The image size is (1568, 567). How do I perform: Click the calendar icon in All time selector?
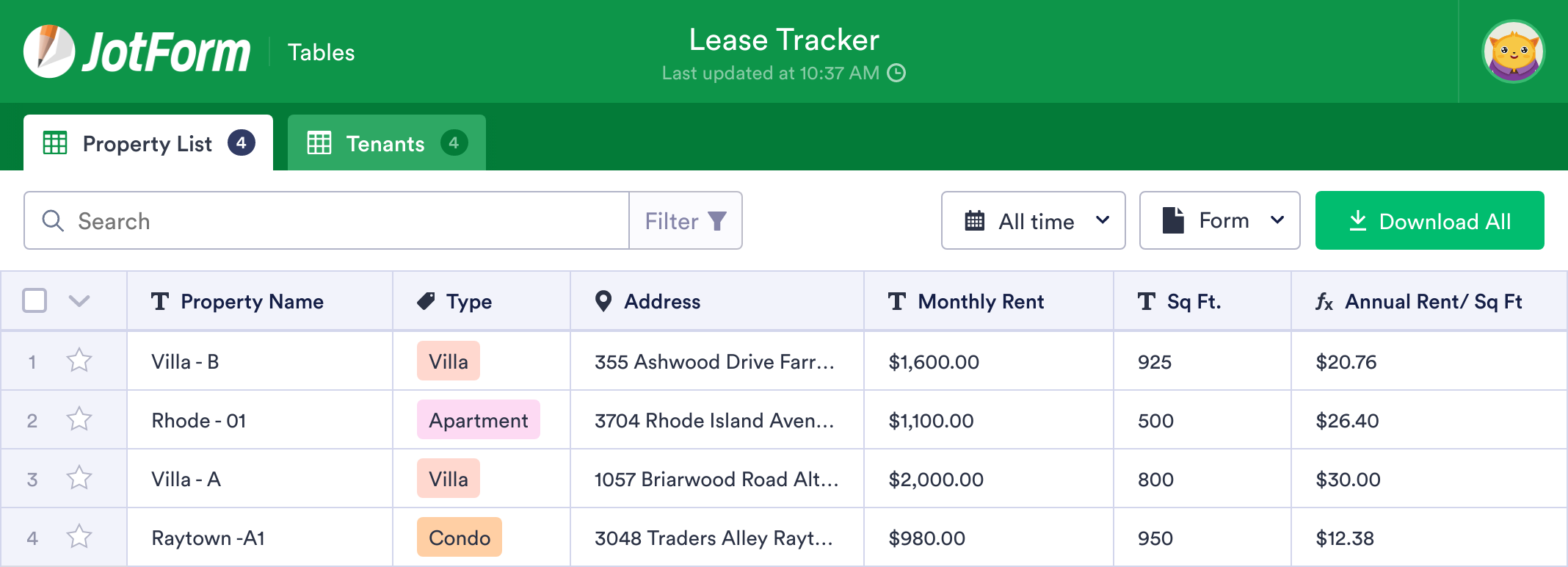click(x=975, y=220)
